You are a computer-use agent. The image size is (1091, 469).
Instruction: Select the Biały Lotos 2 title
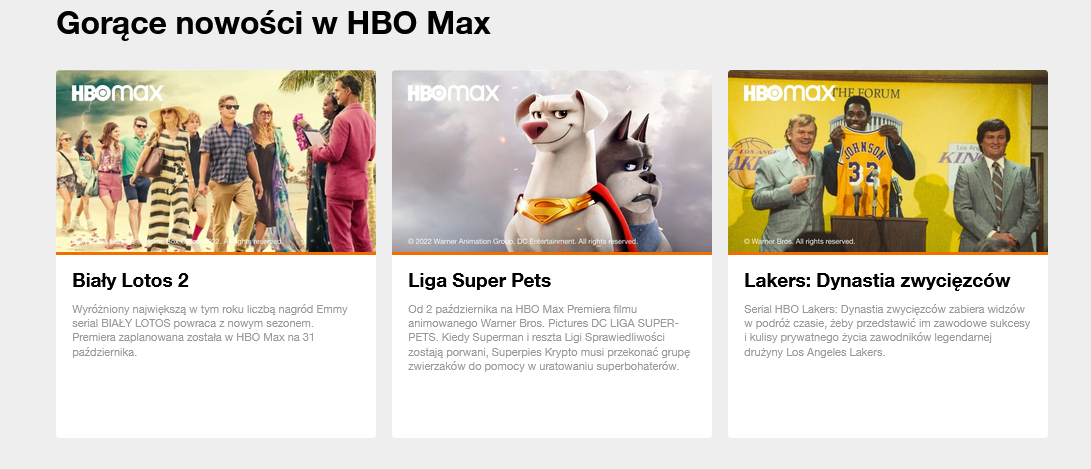pos(130,280)
